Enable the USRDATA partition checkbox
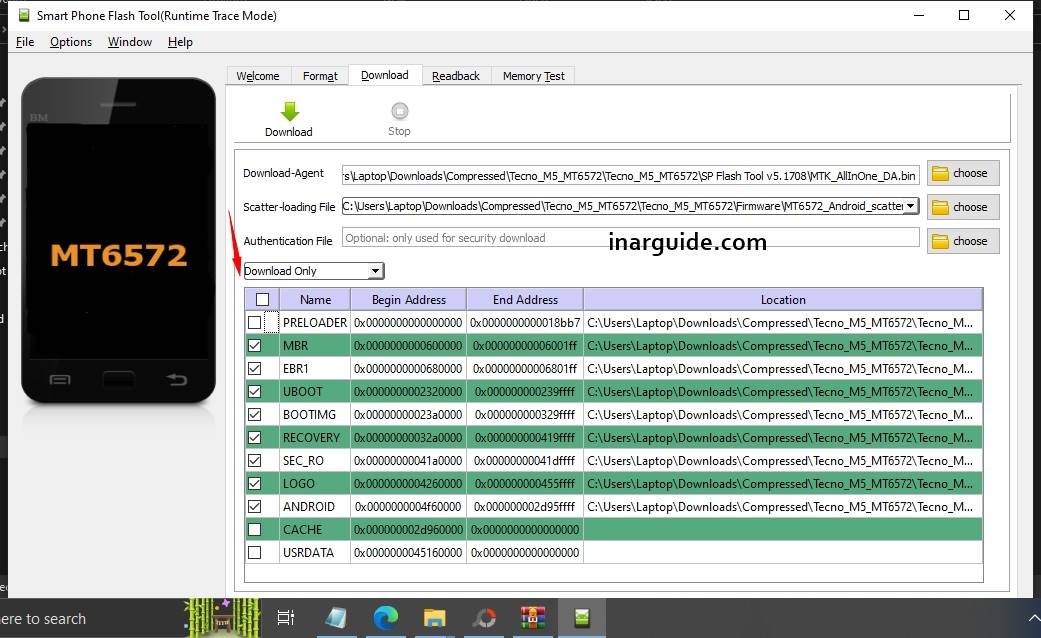 [x=254, y=552]
